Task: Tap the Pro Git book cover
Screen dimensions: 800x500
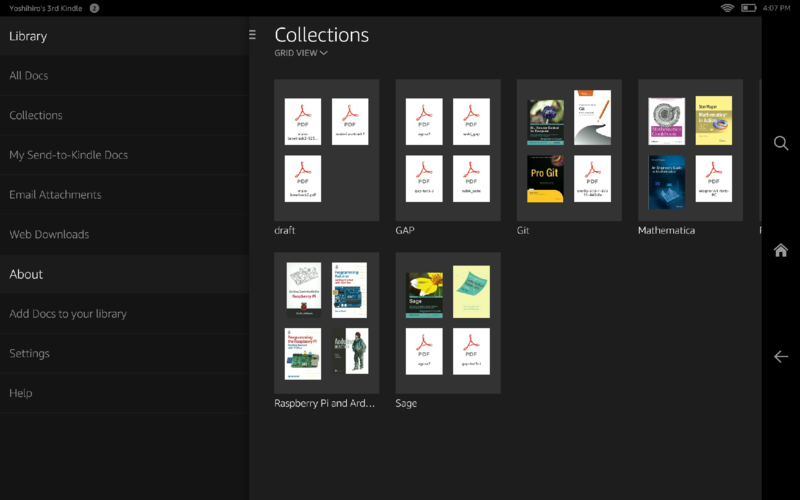Action: pyautogui.click(x=545, y=179)
